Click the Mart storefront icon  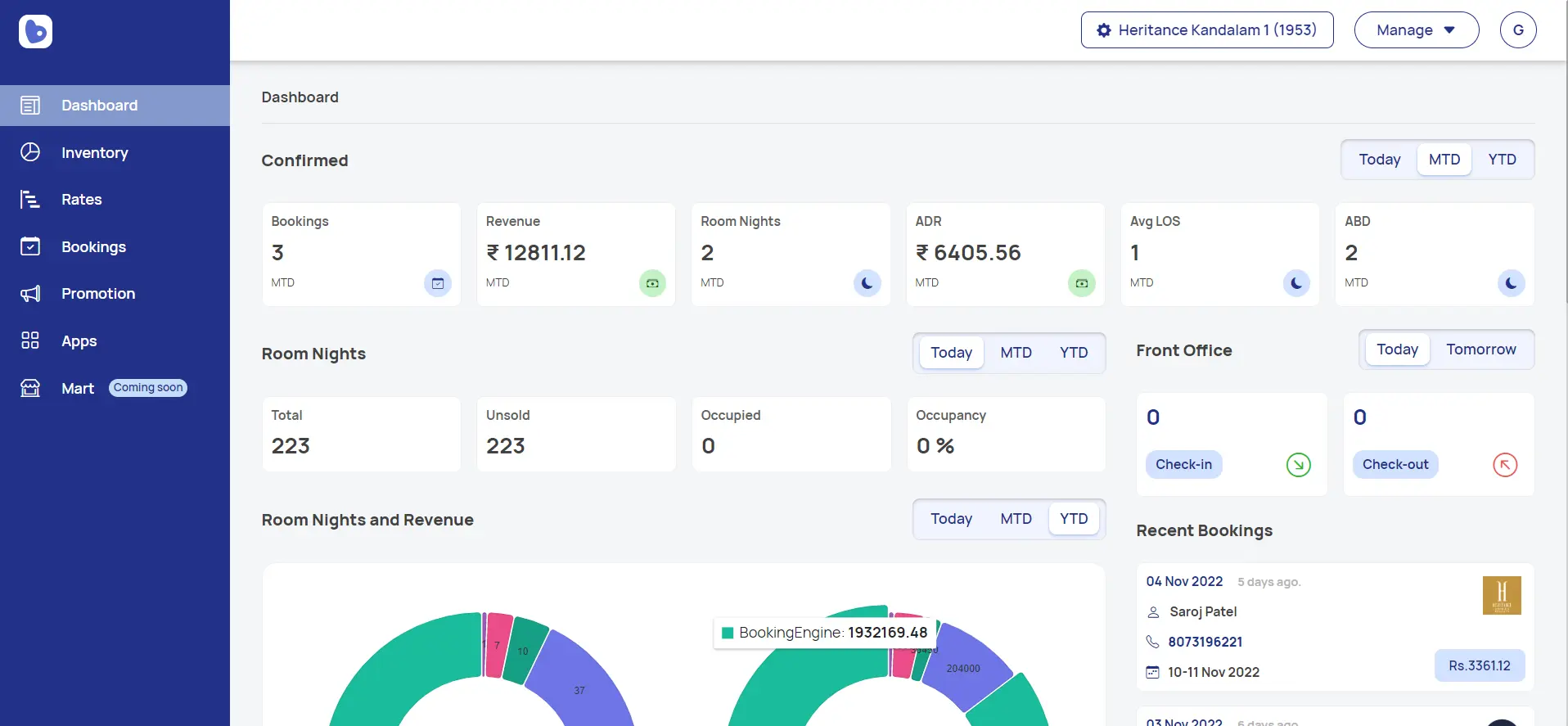30,388
